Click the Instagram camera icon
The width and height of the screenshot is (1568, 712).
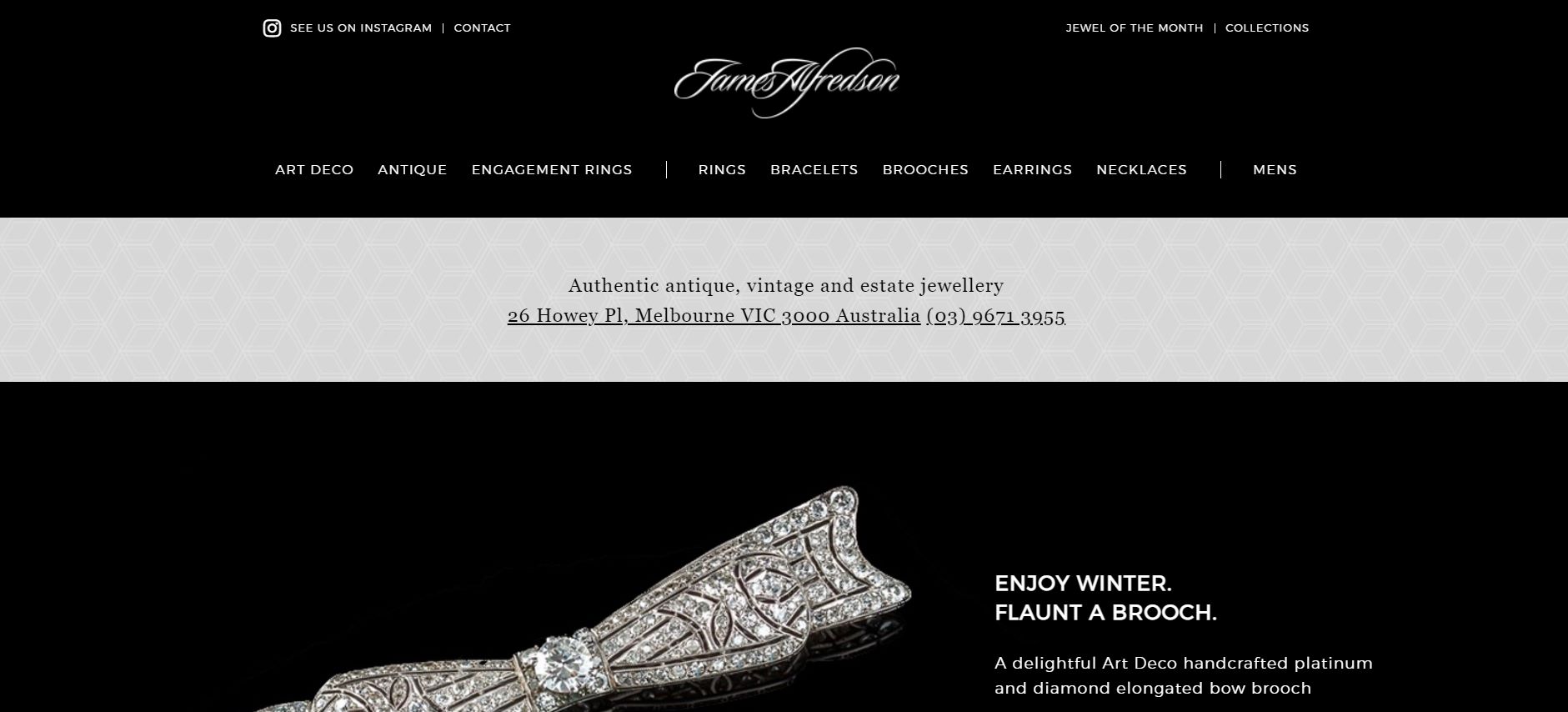coord(272,28)
